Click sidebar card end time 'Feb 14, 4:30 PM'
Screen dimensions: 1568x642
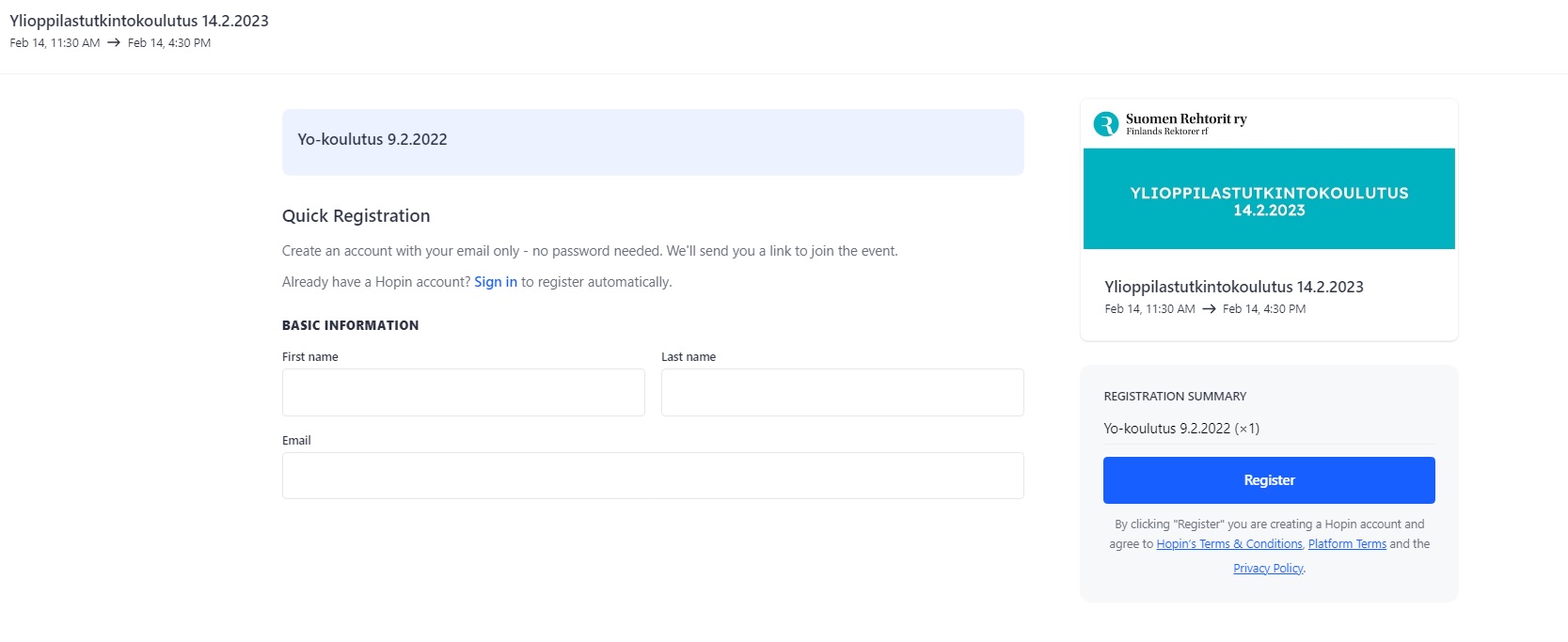pos(1264,309)
